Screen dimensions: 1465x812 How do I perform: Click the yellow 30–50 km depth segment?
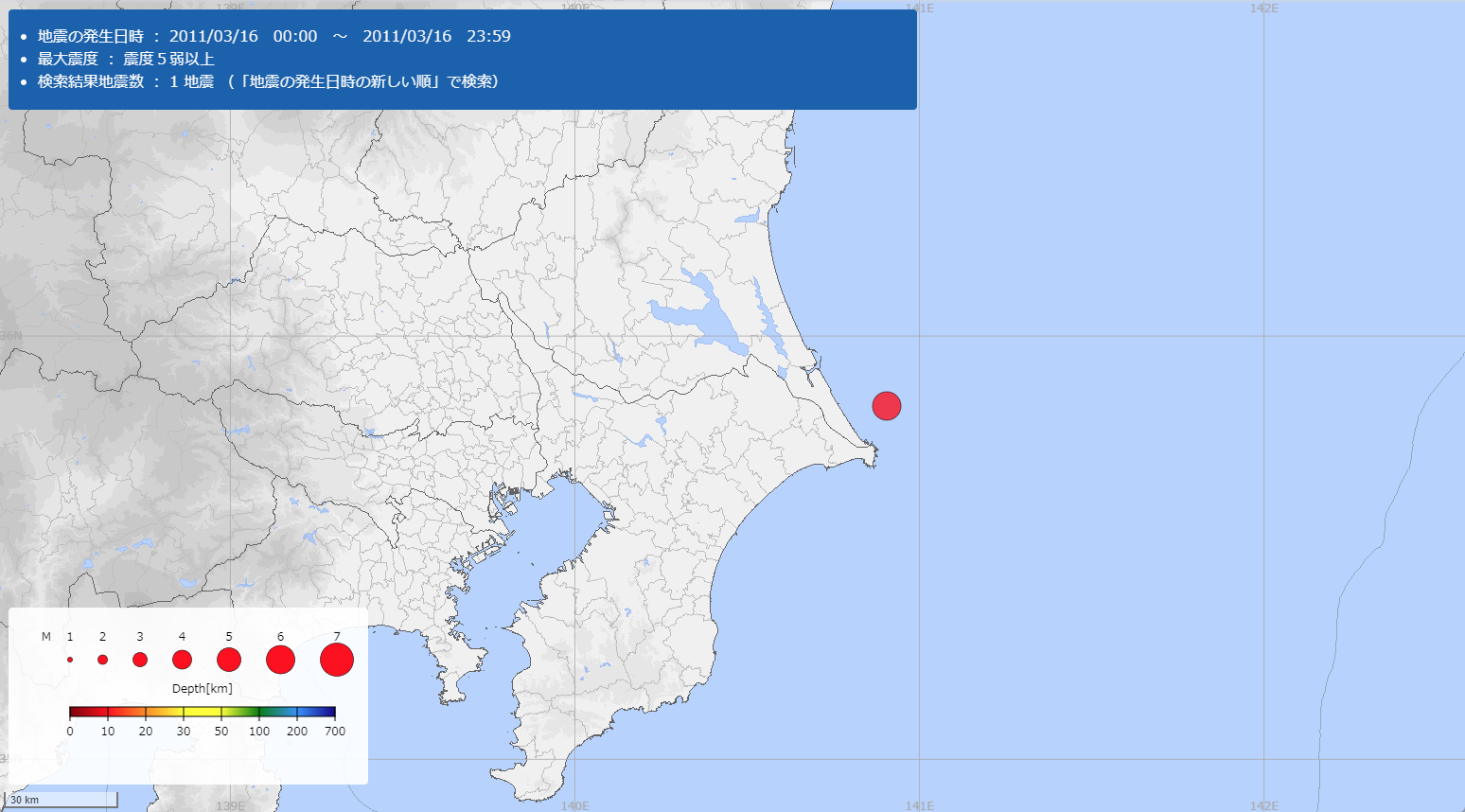pos(202,713)
